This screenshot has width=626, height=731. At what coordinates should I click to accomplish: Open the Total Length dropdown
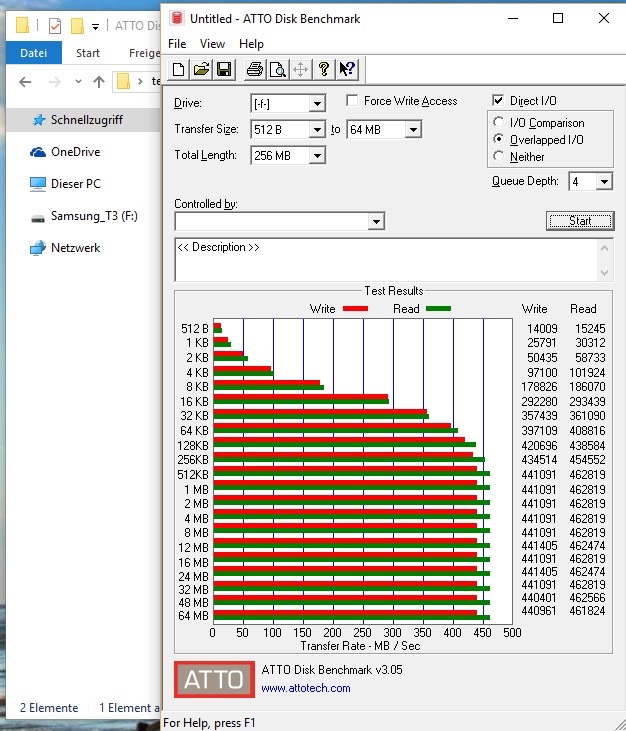[317, 156]
